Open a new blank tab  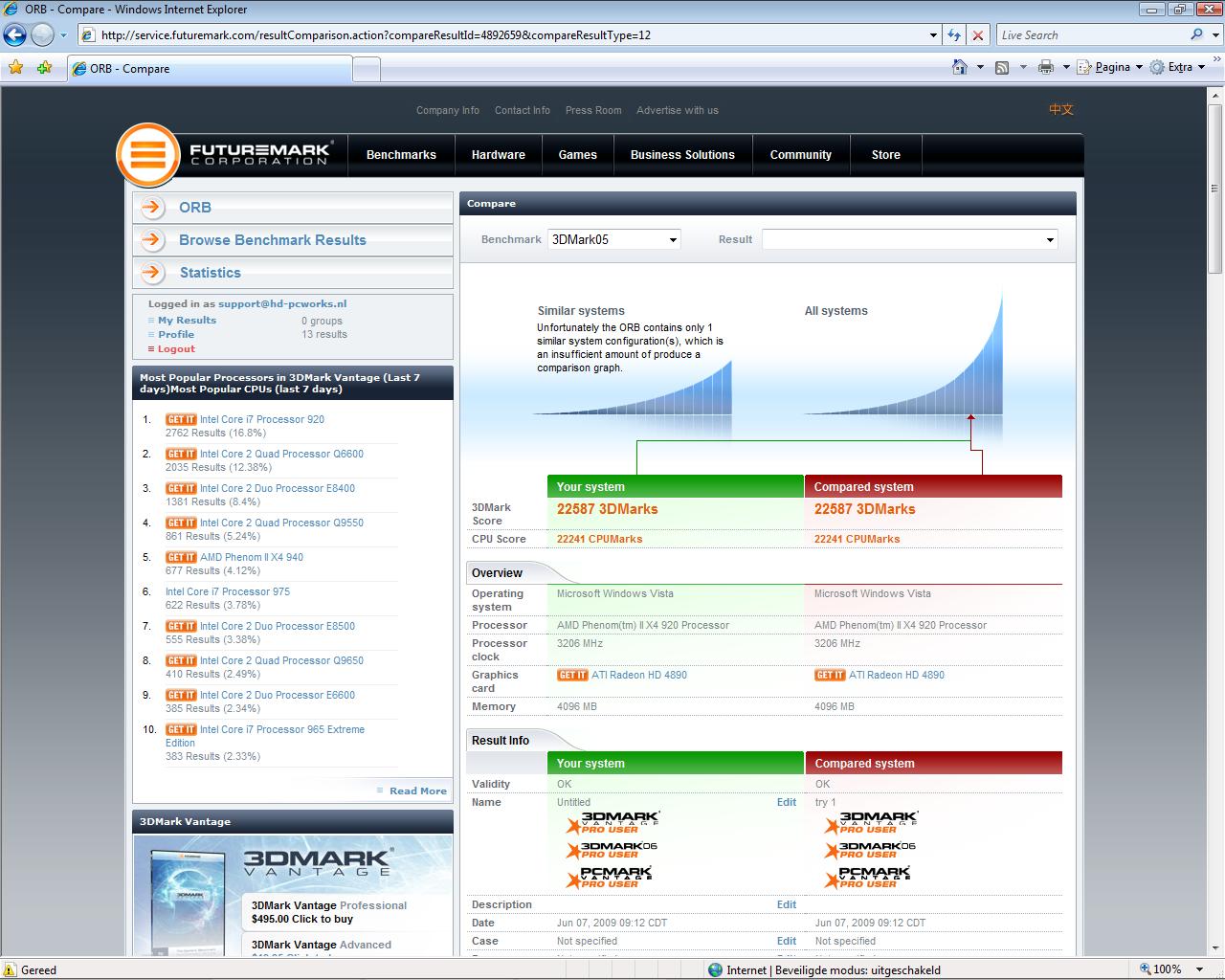point(367,70)
